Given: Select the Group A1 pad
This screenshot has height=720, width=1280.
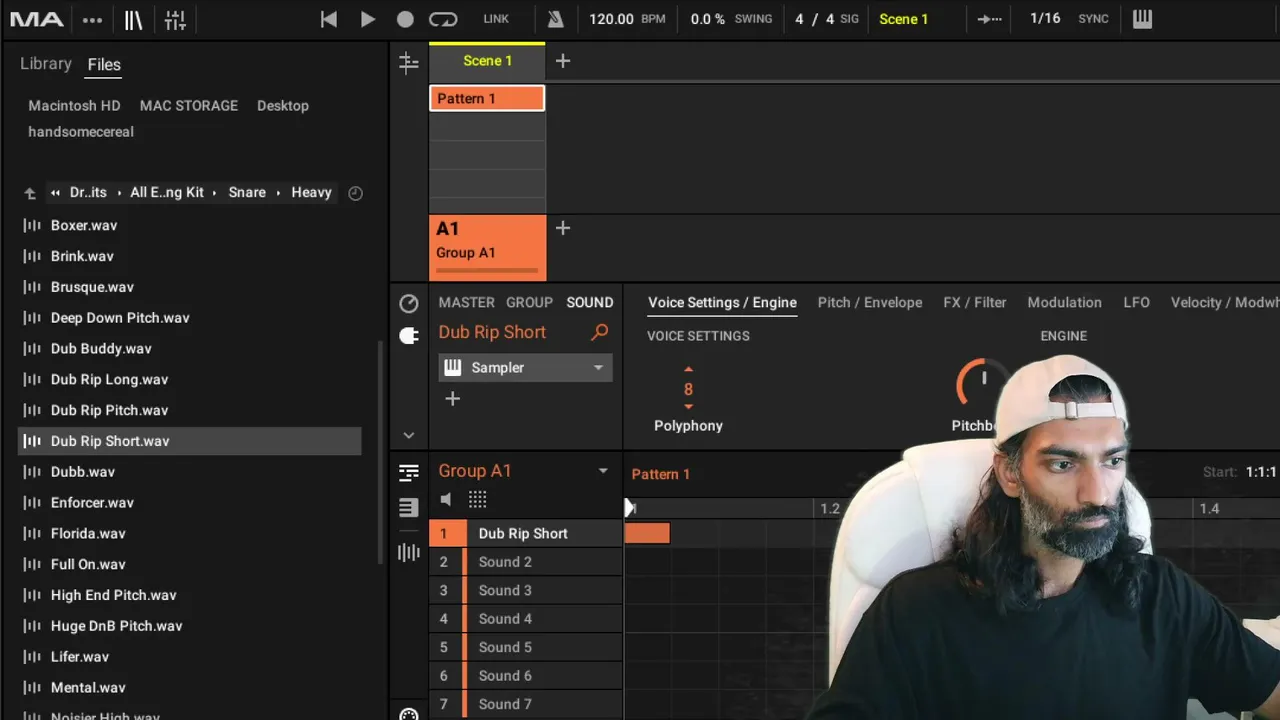Looking at the screenshot, I should pos(488,247).
